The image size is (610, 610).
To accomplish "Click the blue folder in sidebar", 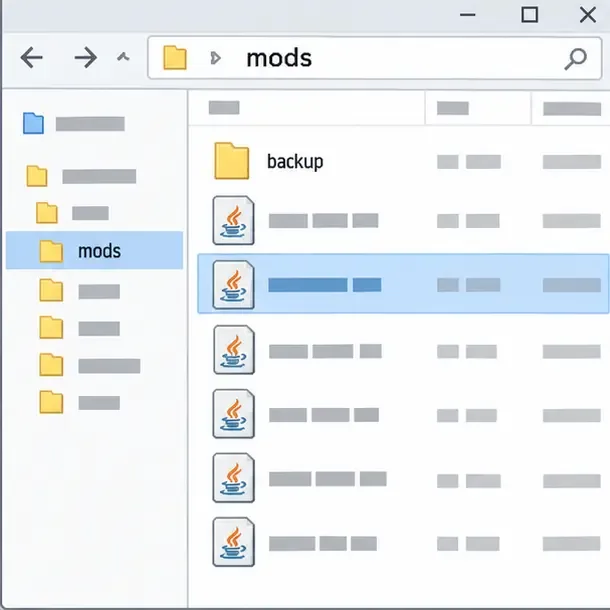I will (x=33, y=123).
